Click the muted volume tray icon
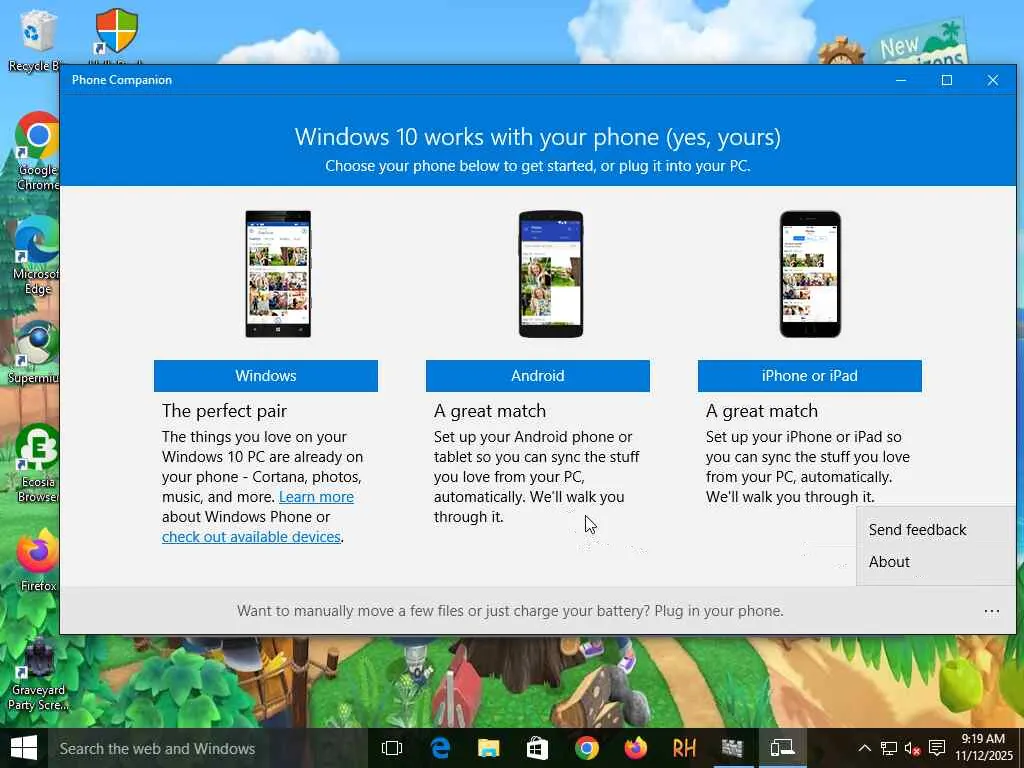Image resolution: width=1024 pixels, height=768 pixels. [x=912, y=748]
